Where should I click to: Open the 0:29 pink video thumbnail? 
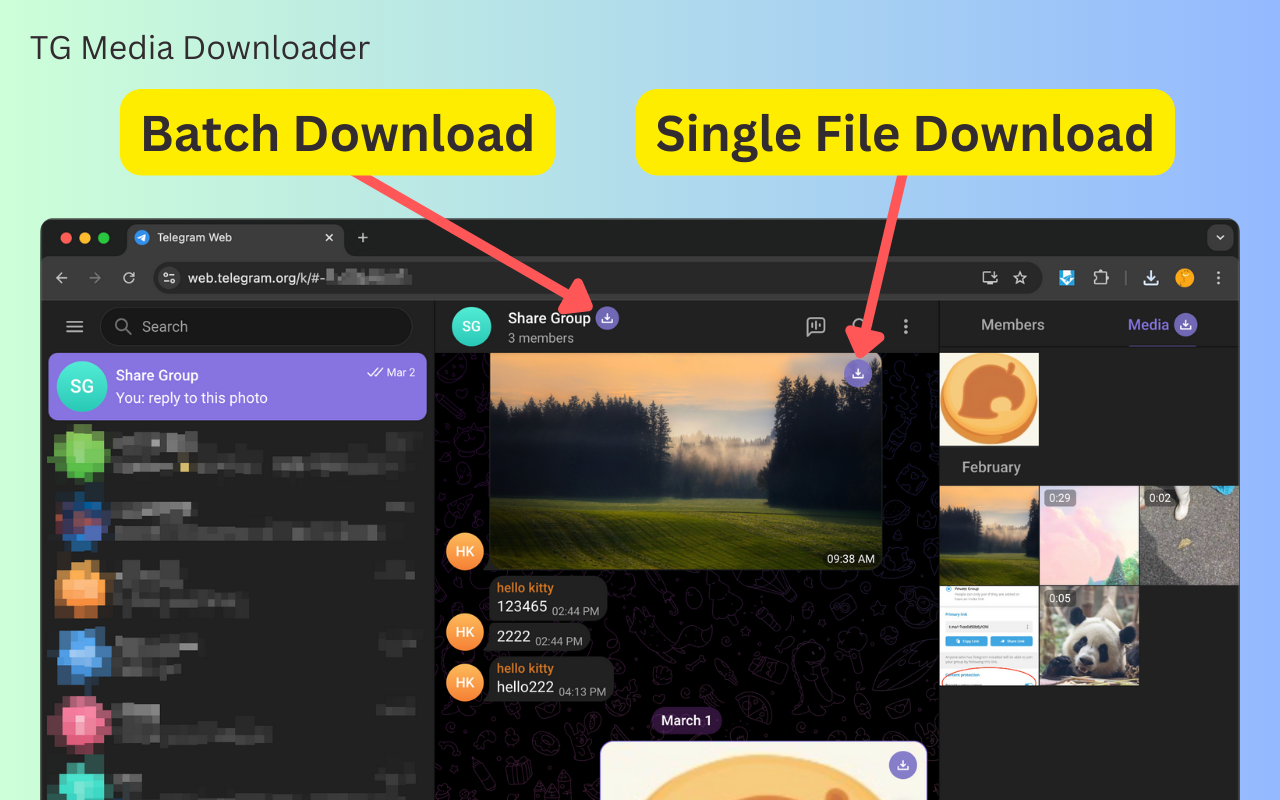(1089, 535)
